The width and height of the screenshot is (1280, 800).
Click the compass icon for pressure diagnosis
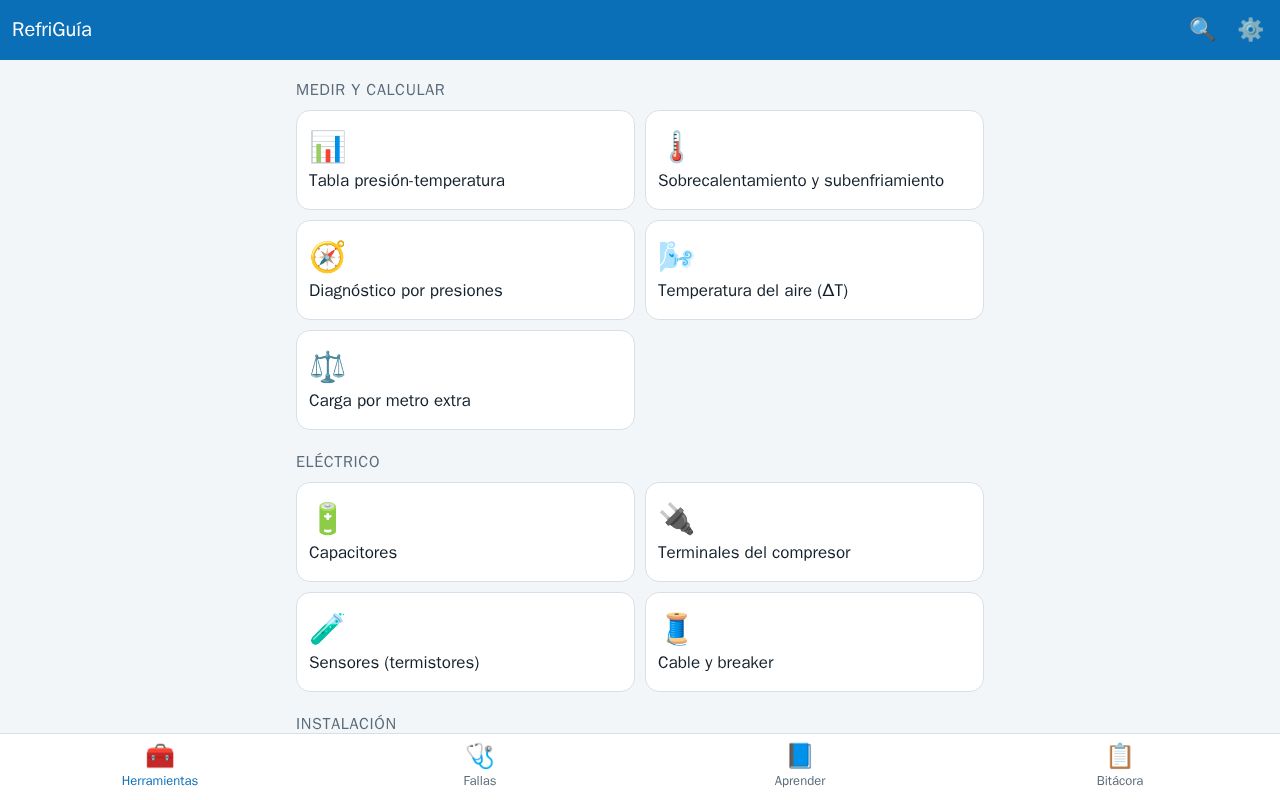pos(327,257)
